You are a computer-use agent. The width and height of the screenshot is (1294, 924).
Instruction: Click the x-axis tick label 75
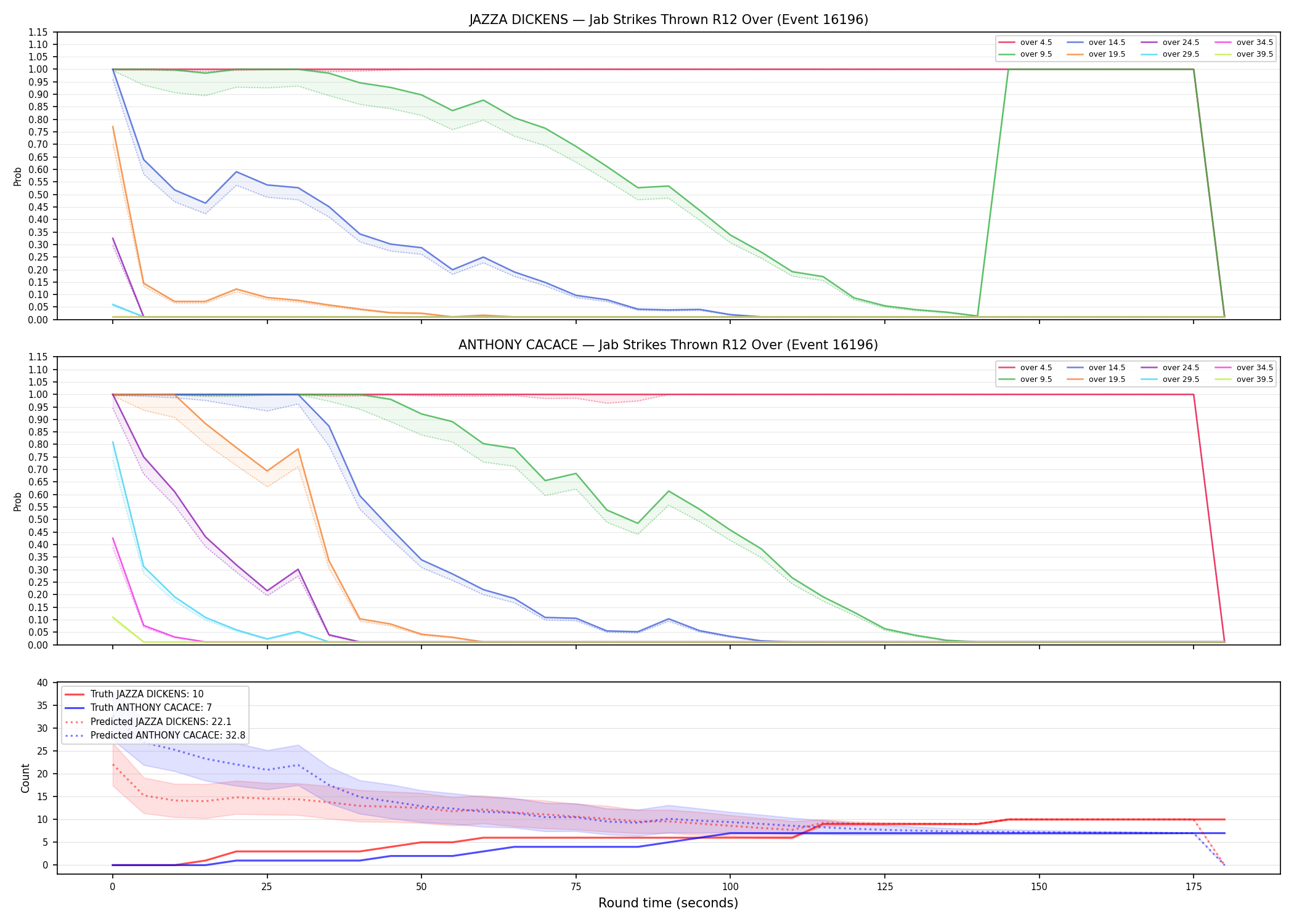point(576,887)
